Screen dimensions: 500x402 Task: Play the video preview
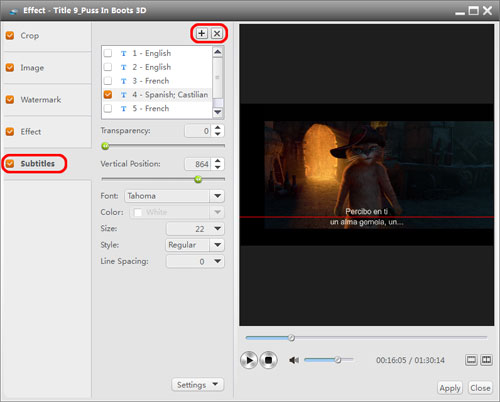tap(249, 360)
